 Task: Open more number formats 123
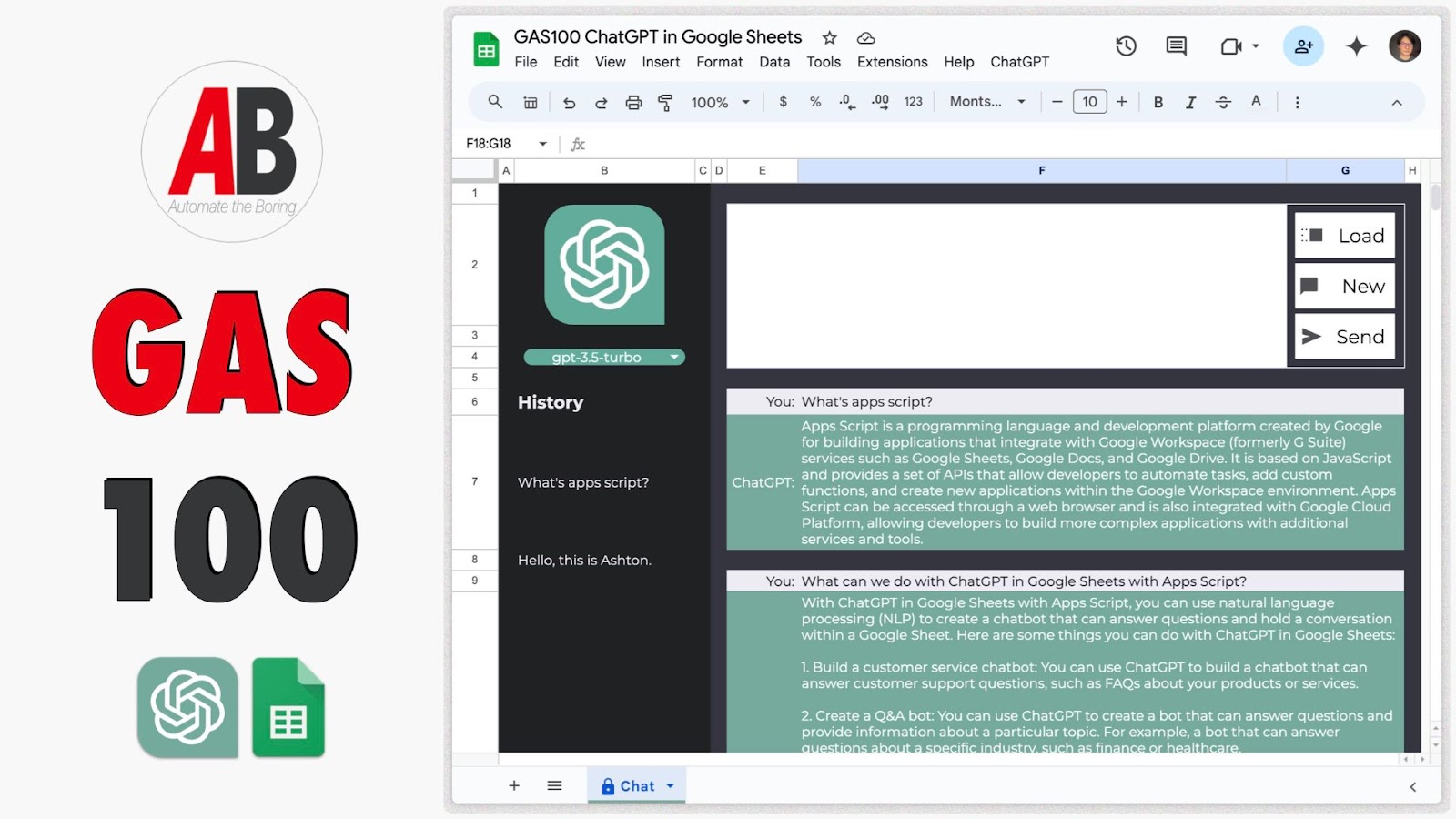tap(914, 102)
